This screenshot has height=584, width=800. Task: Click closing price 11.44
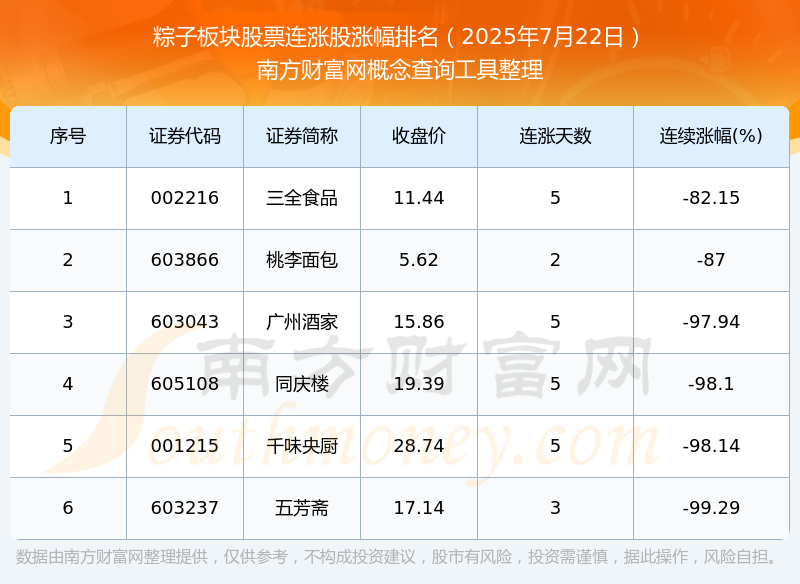(419, 198)
